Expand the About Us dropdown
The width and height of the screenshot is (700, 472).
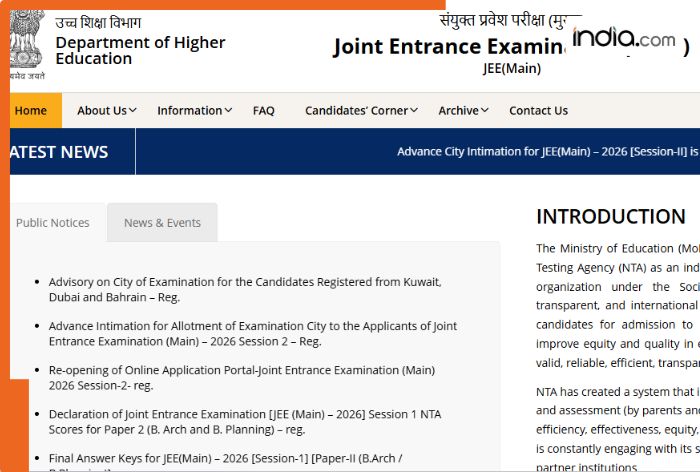pyautogui.click(x=107, y=110)
